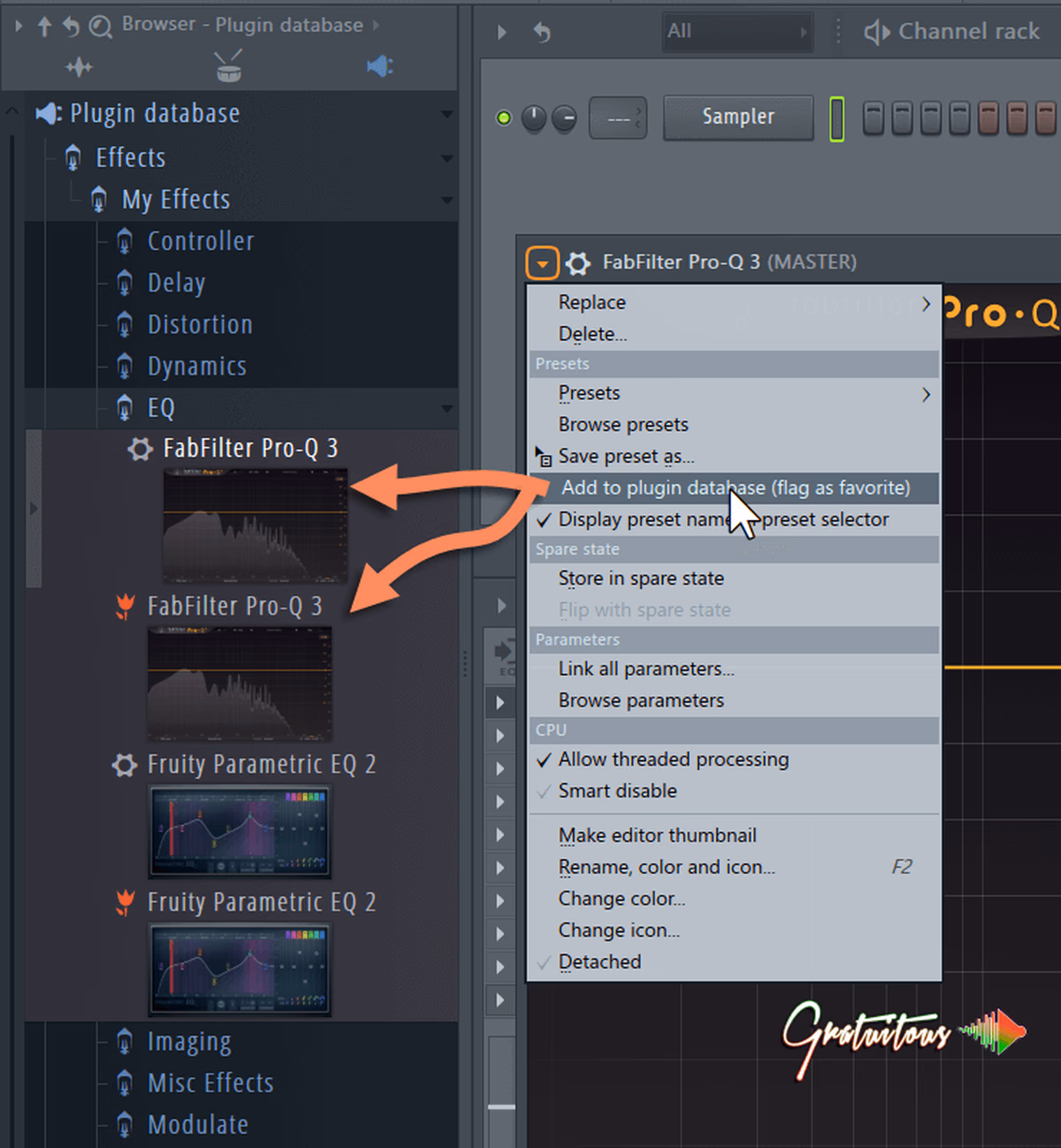The height and width of the screenshot is (1148, 1061).
Task: Click Fruity Parametric EQ 2 gear icon
Action: [124, 765]
